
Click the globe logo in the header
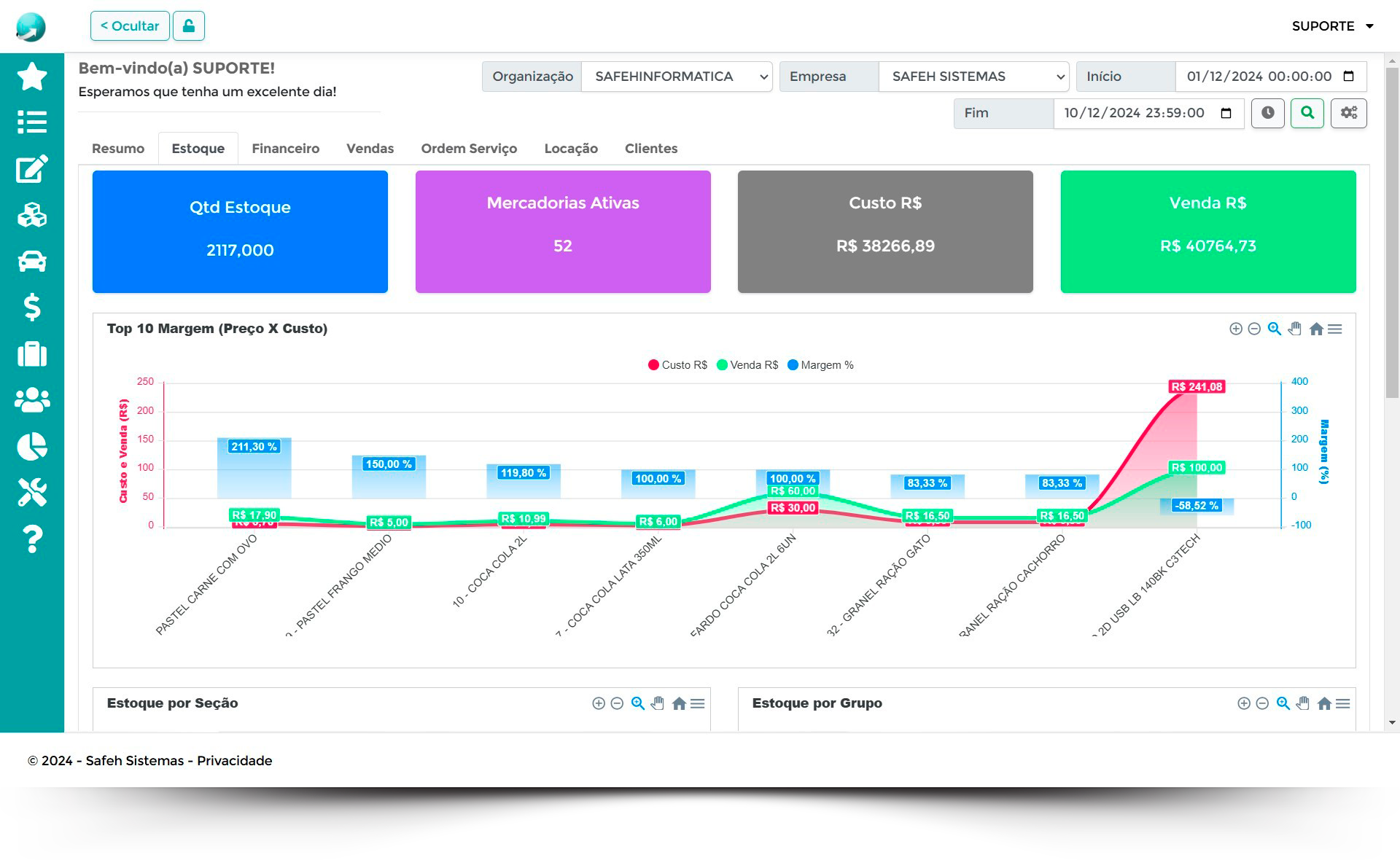31,27
